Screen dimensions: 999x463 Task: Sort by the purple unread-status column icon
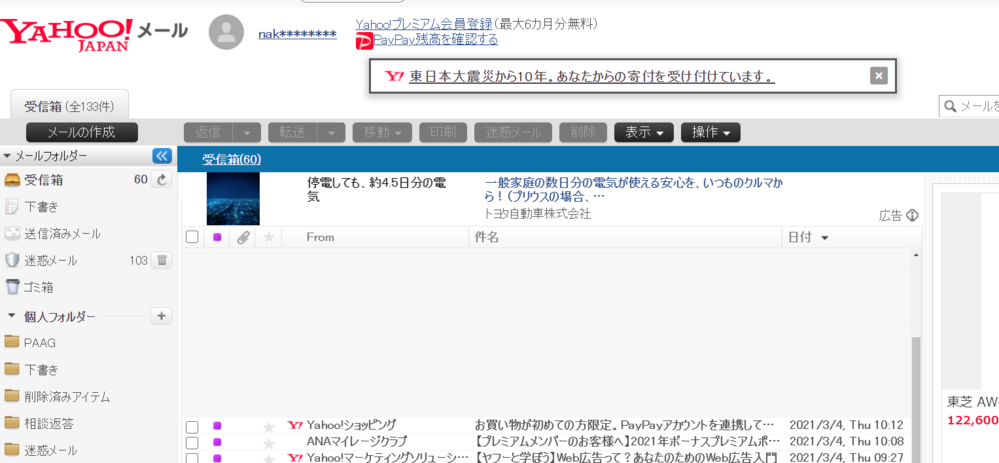pos(217,237)
